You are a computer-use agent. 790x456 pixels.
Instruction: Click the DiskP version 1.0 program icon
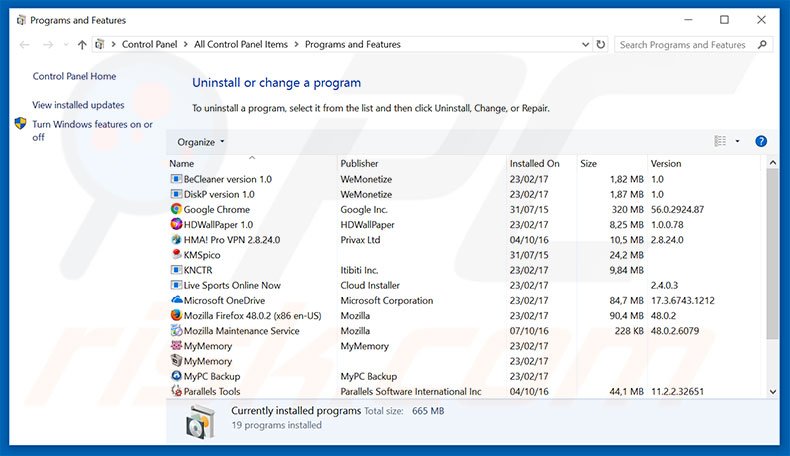coord(176,194)
